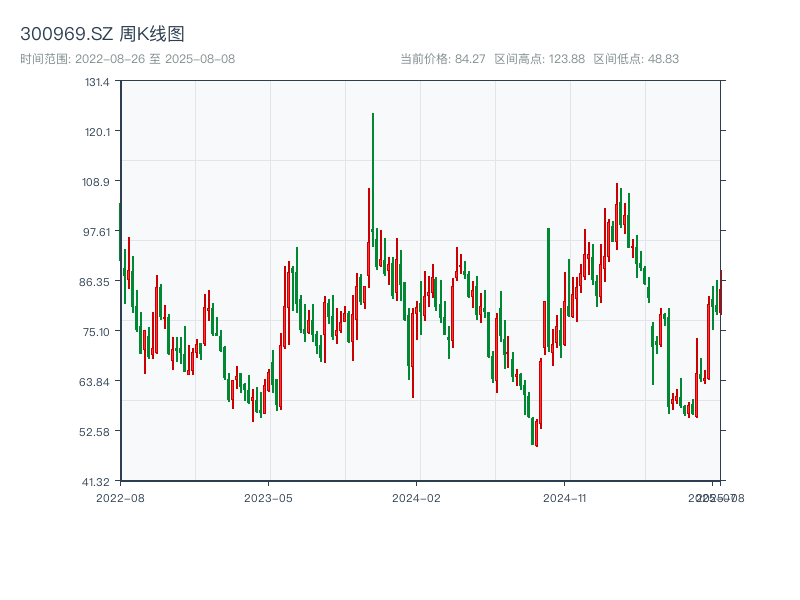The height and width of the screenshot is (600, 800).
Task: Click the tallest green candlestick at the peak
Action: (373, 180)
